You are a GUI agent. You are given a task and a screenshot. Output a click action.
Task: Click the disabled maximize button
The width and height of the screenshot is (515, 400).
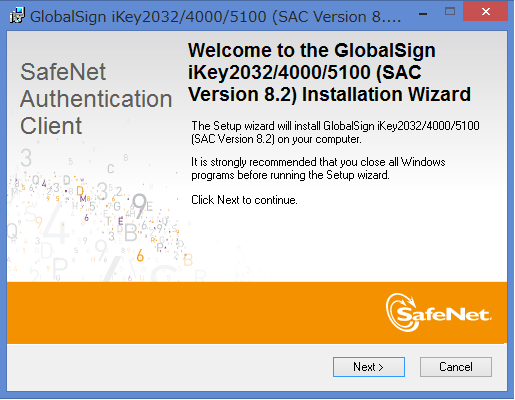(x=450, y=12)
